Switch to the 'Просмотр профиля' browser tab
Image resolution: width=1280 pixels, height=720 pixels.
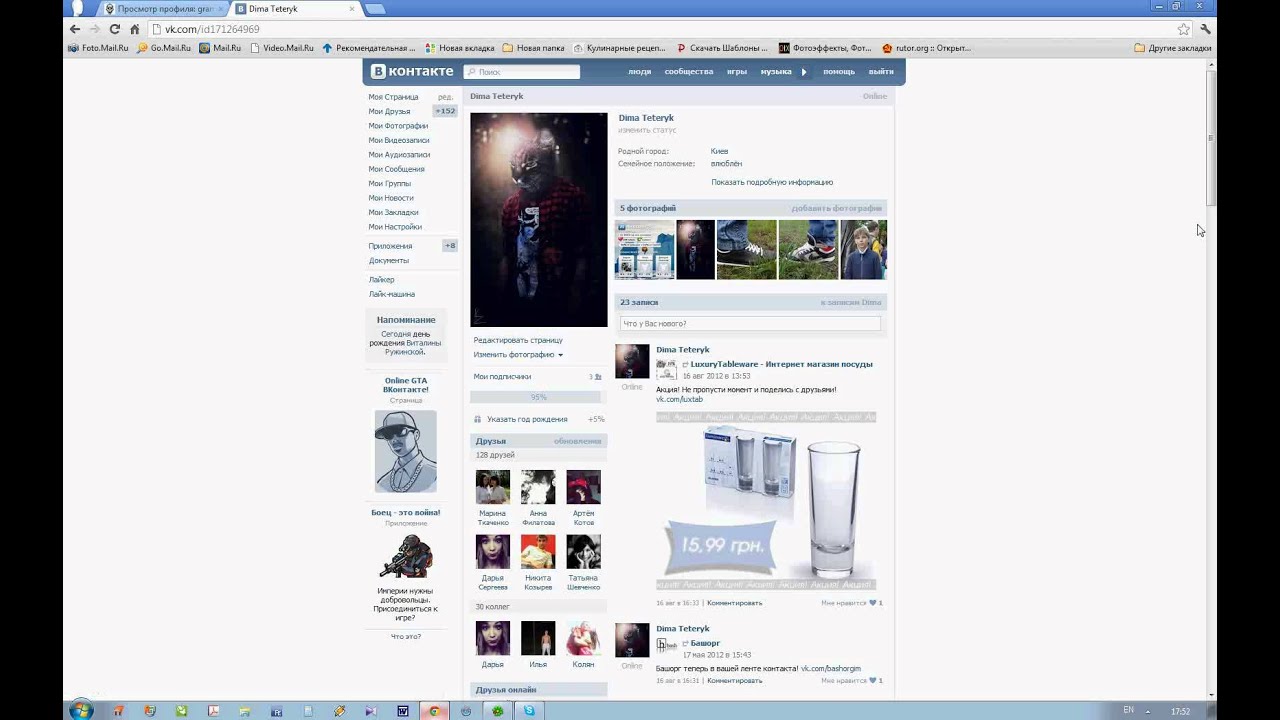[x=165, y=9]
